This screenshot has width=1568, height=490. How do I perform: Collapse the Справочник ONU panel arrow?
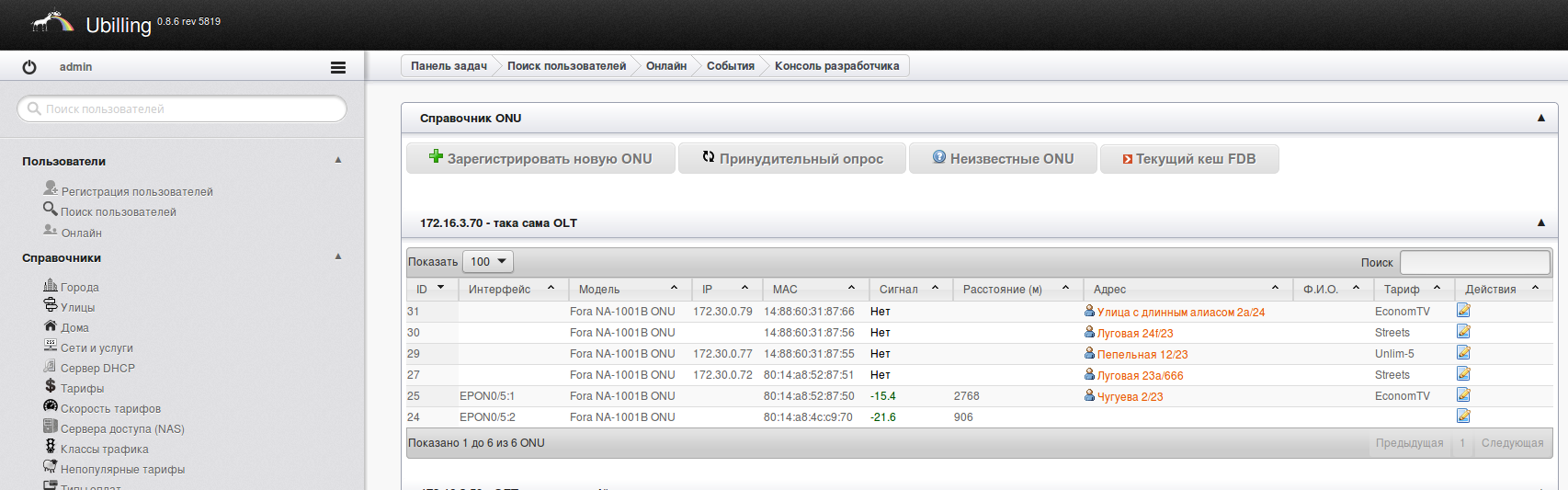pyautogui.click(x=1541, y=118)
